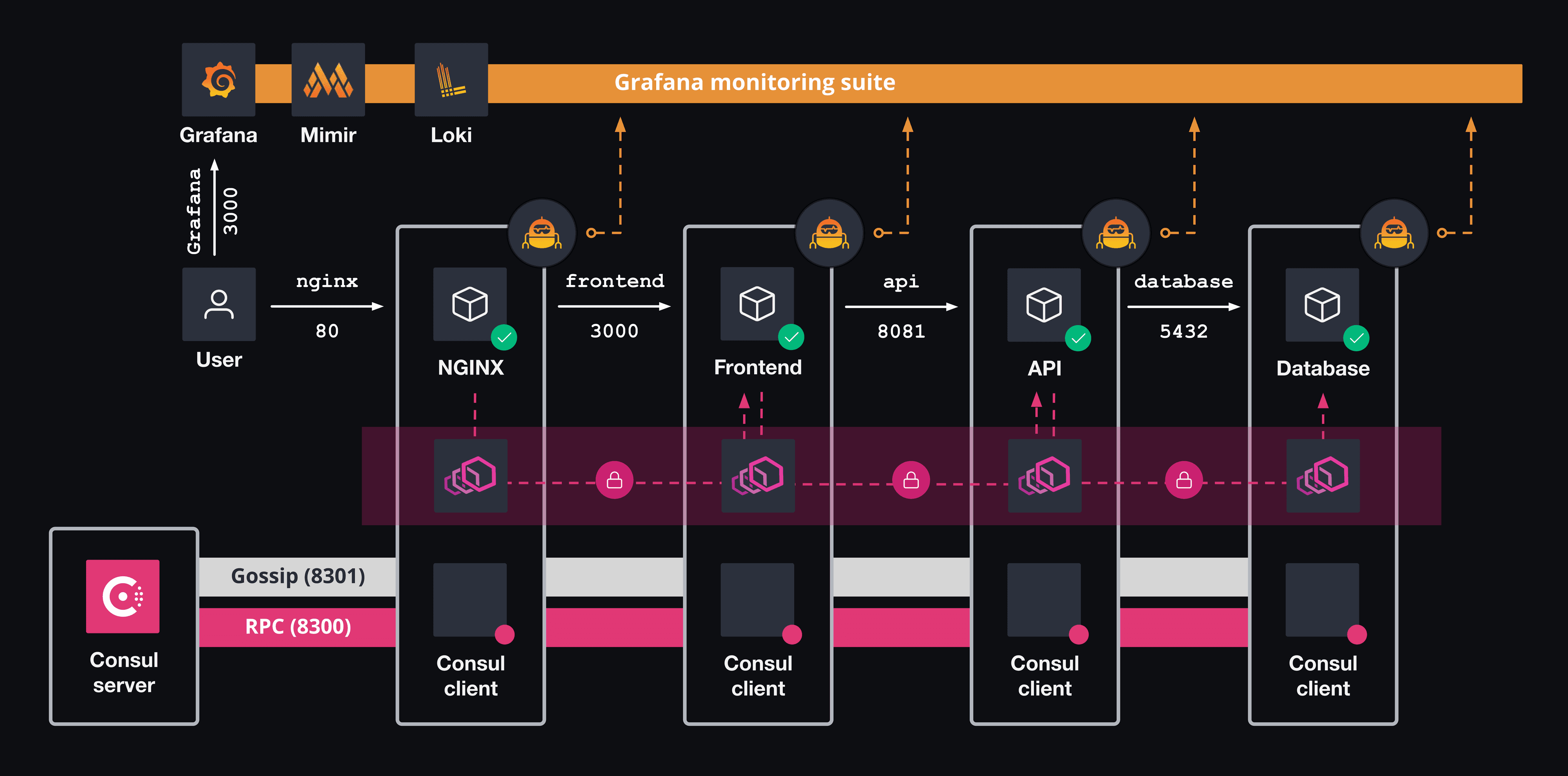
Task: Click the Grafana agent robot above API
Action: [1116, 234]
